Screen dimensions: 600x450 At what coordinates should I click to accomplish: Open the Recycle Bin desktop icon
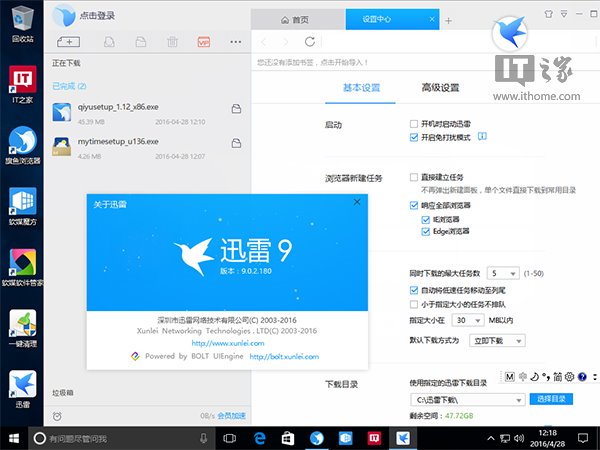[x=23, y=23]
